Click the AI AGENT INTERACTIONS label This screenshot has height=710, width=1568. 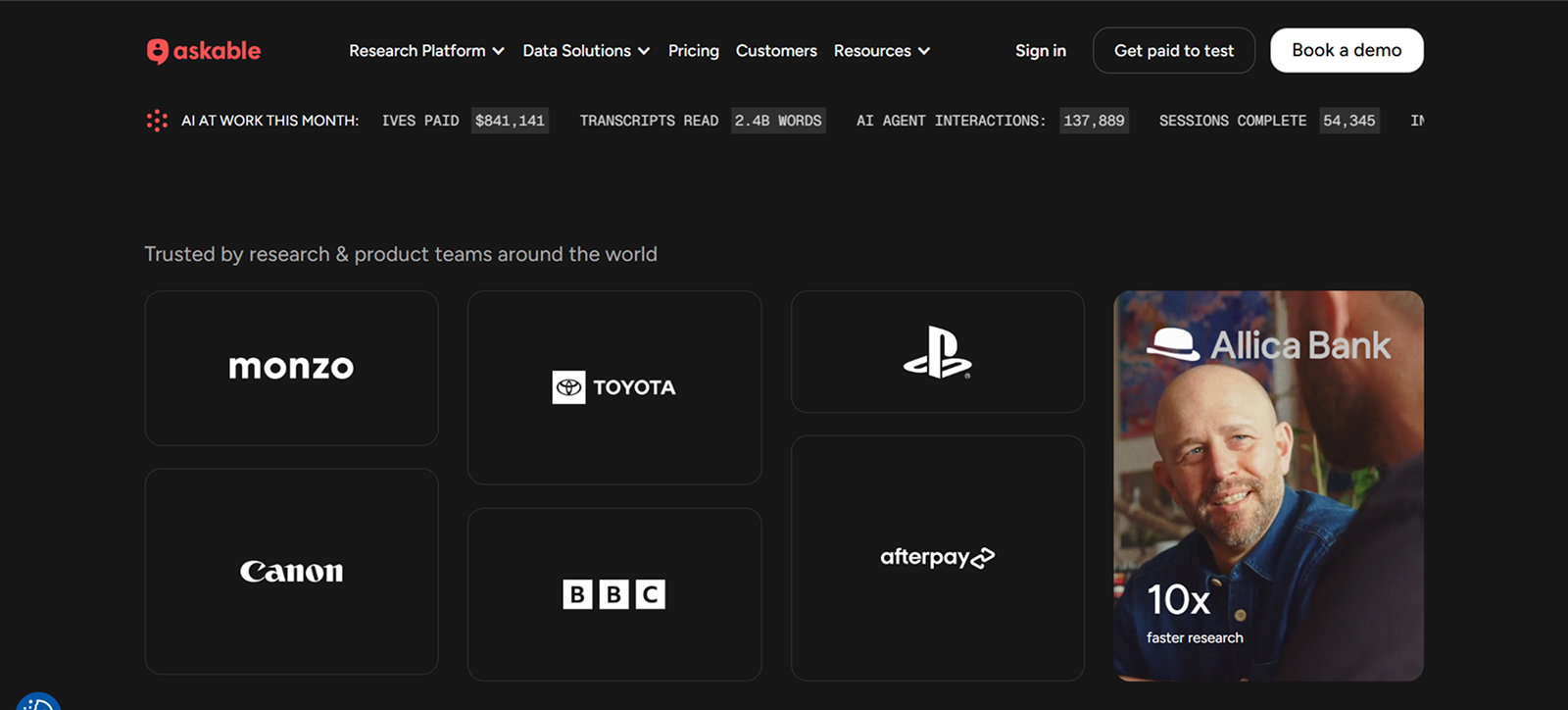pyautogui.click(x=951, y=121)
